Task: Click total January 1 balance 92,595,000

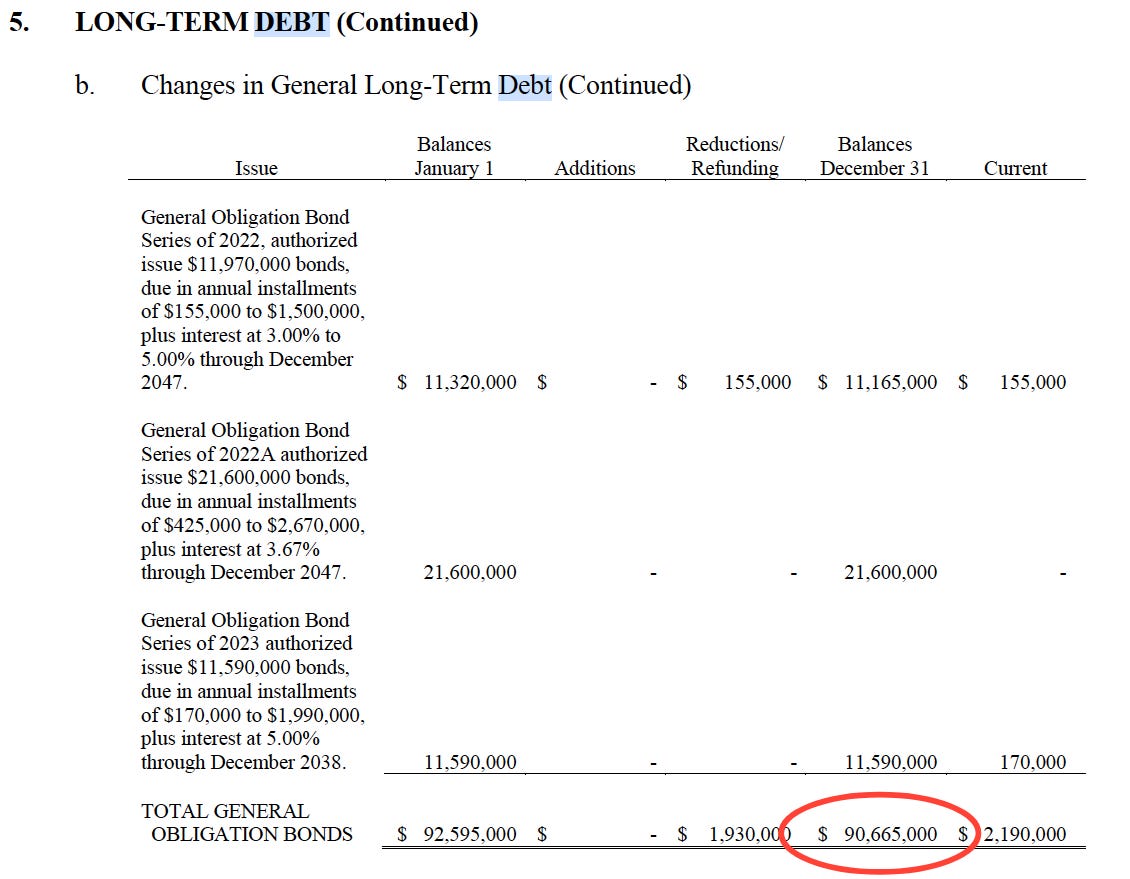Action: tap(470, 834)
